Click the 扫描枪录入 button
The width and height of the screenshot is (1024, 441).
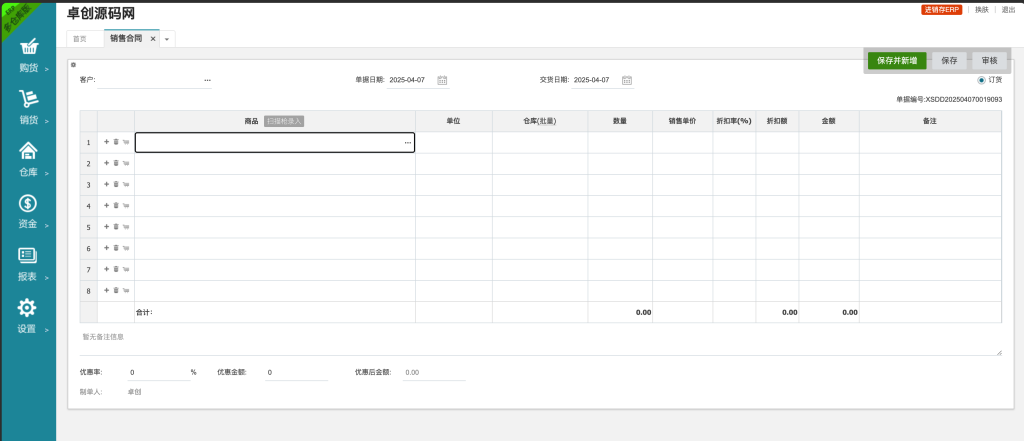[284, 121]
